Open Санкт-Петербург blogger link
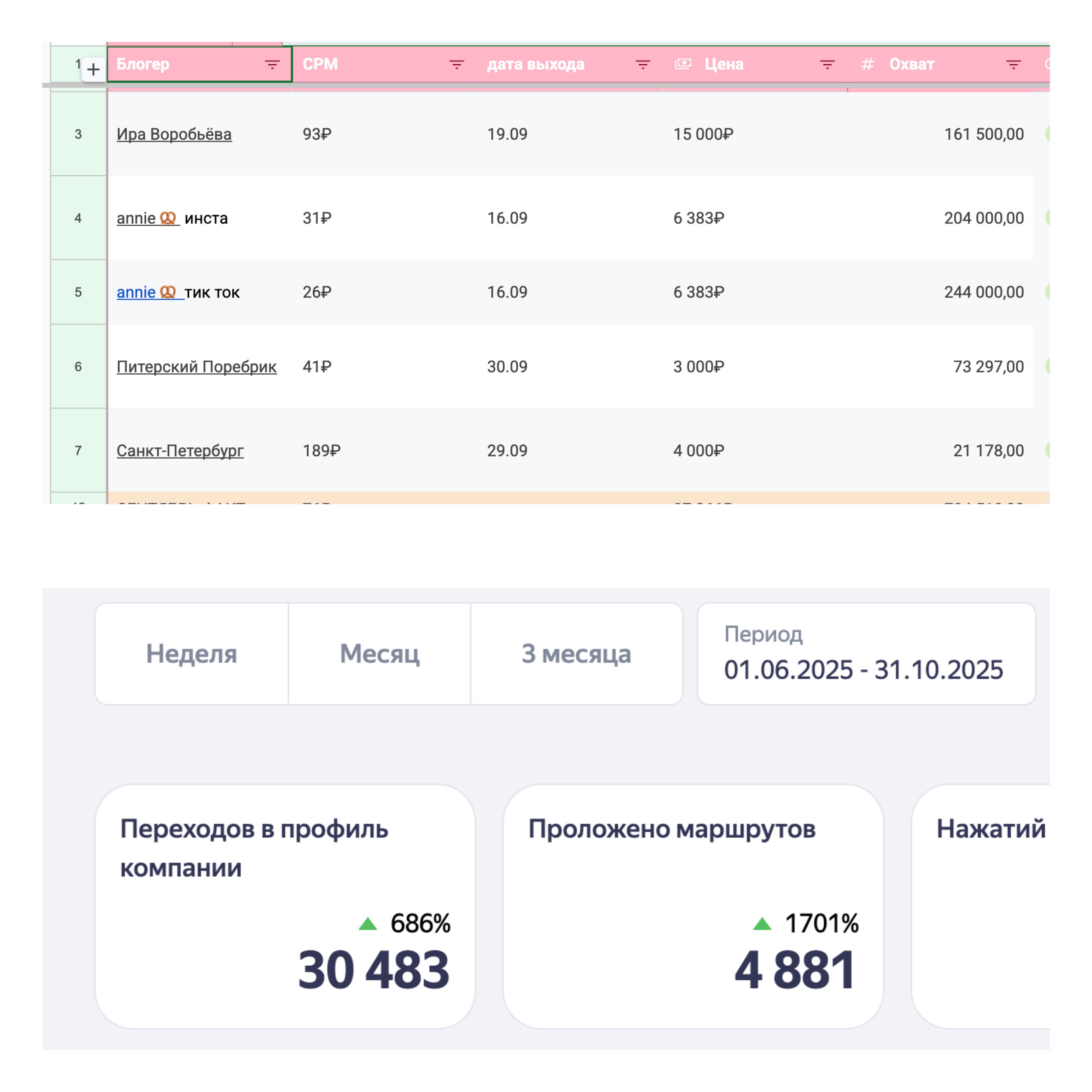The width and height of the screenshot is (1092, 1092). tap(180, 450)
